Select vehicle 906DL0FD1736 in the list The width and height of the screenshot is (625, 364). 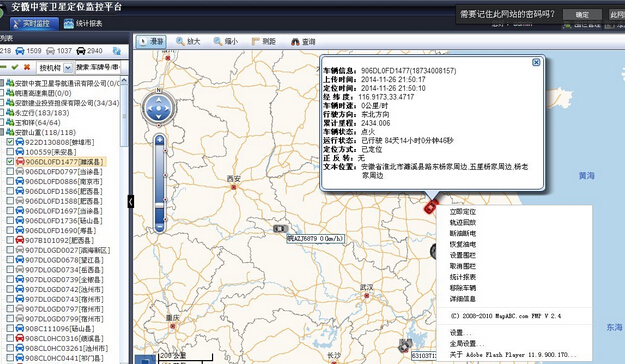pyautogui.click(x=64, y=220)
